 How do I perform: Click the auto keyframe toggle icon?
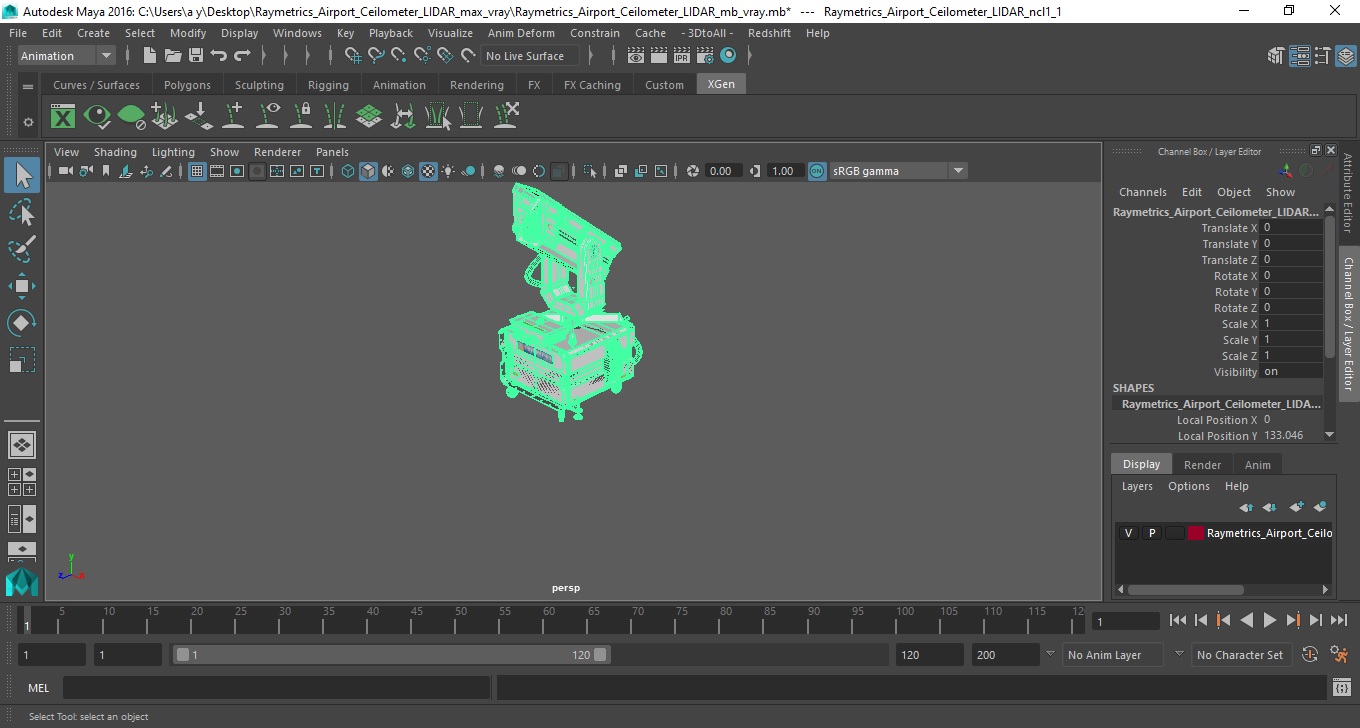(1310, 655)
